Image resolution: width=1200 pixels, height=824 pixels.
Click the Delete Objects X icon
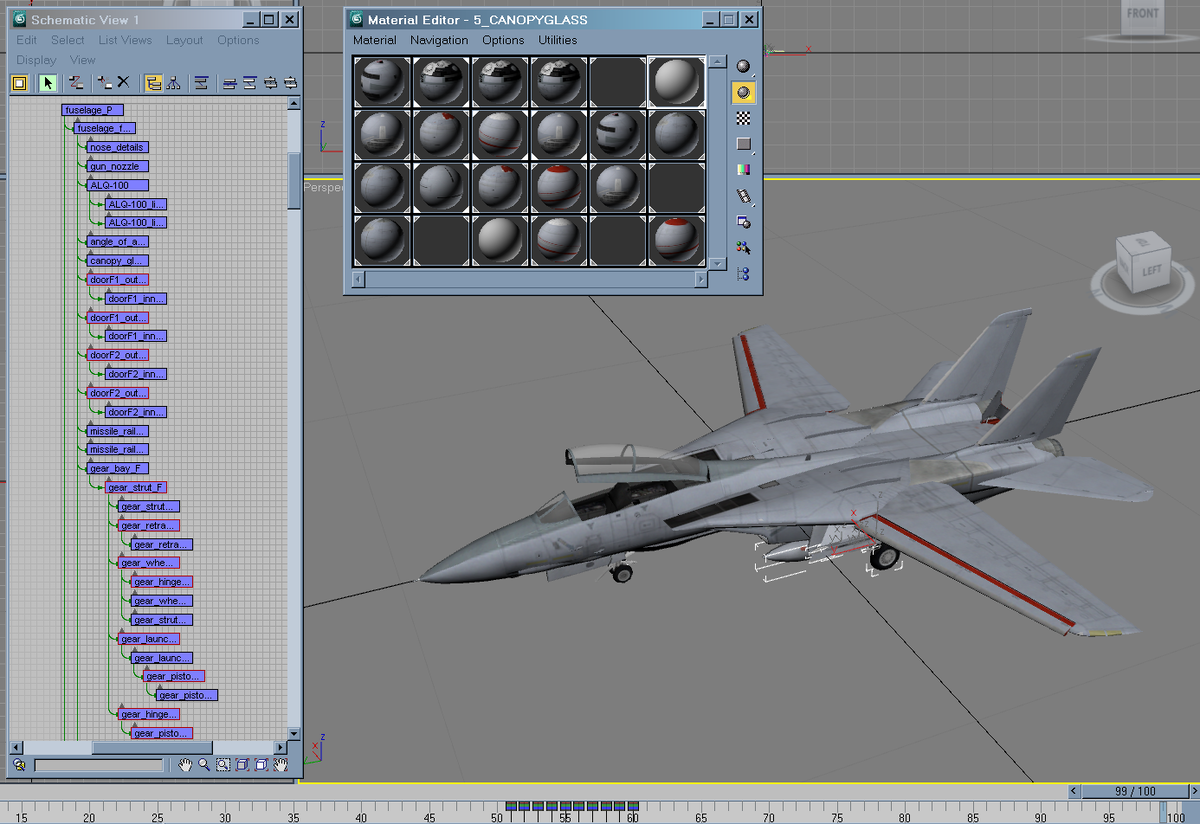(123, 83)
